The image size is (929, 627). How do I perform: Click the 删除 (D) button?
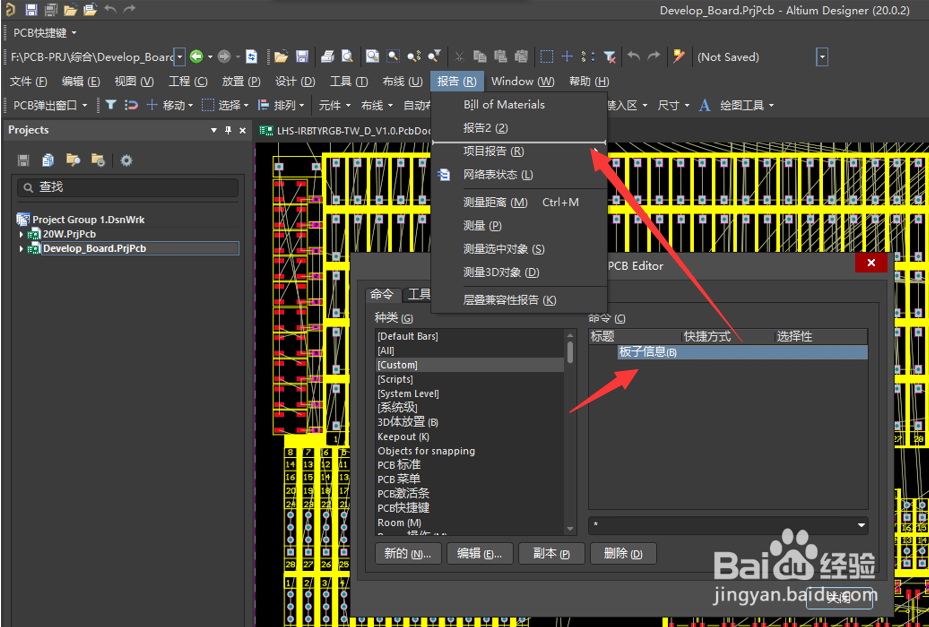click(623, 554)
